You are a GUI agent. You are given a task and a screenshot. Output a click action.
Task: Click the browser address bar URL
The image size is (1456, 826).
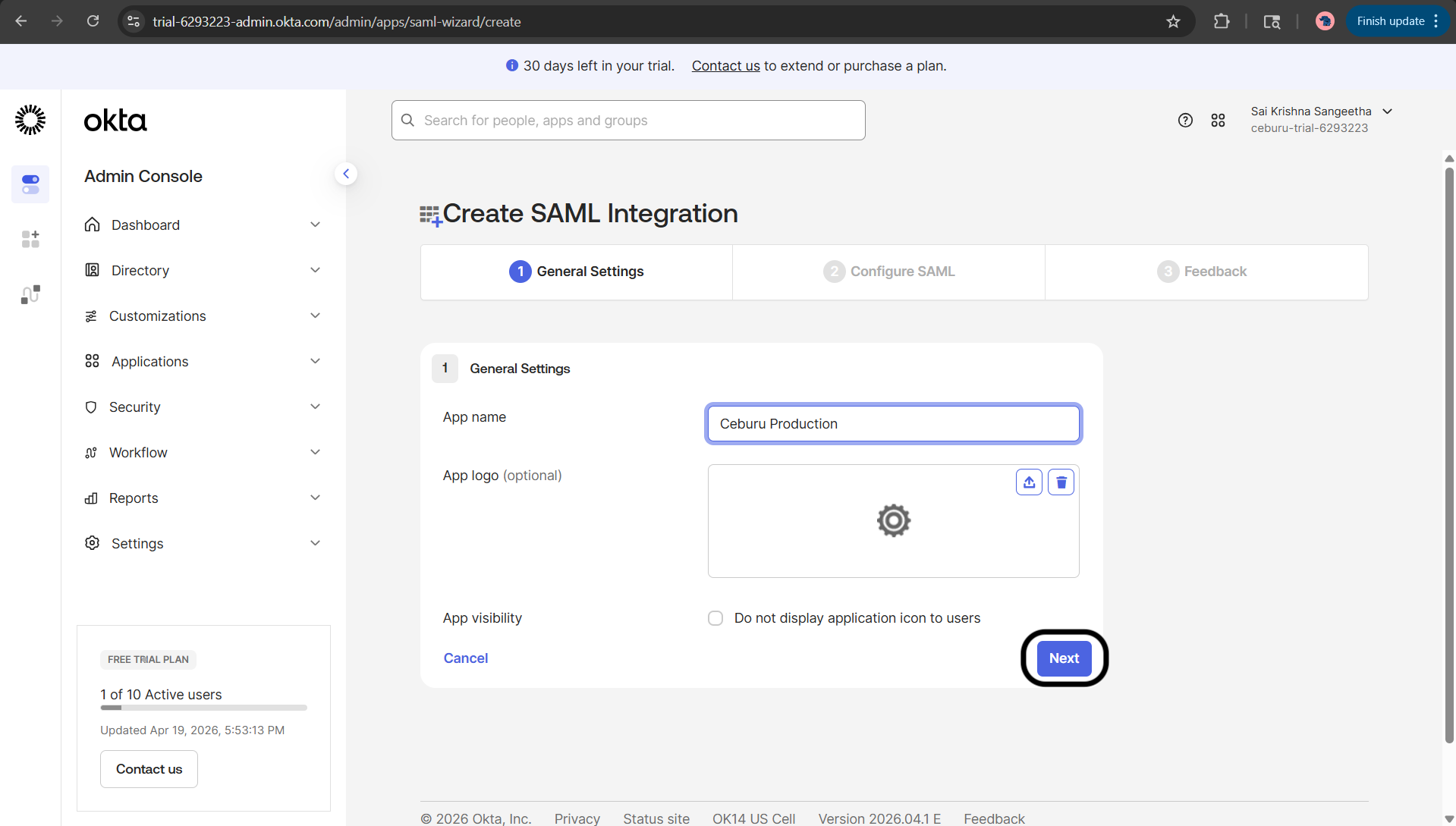(x=336, y=22)
